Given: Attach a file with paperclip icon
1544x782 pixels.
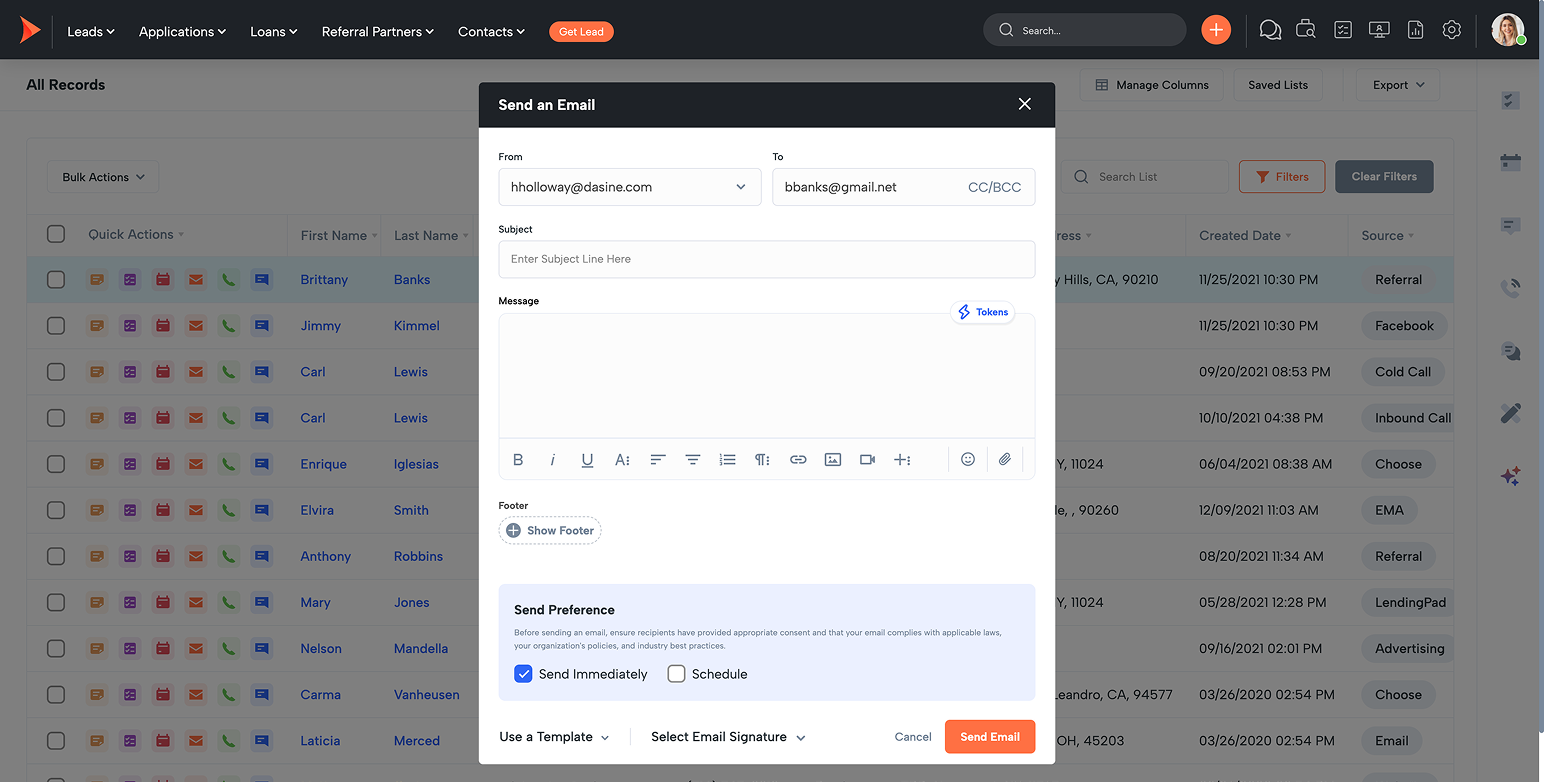Looking at the screenshot, I should [1005, 459].
